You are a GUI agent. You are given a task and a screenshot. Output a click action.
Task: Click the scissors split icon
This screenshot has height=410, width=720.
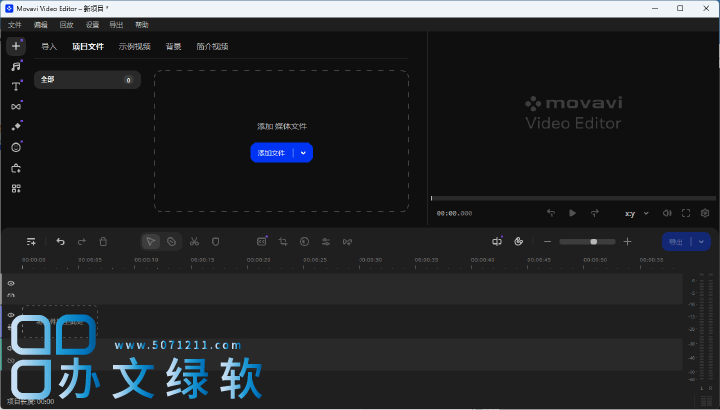194,242
